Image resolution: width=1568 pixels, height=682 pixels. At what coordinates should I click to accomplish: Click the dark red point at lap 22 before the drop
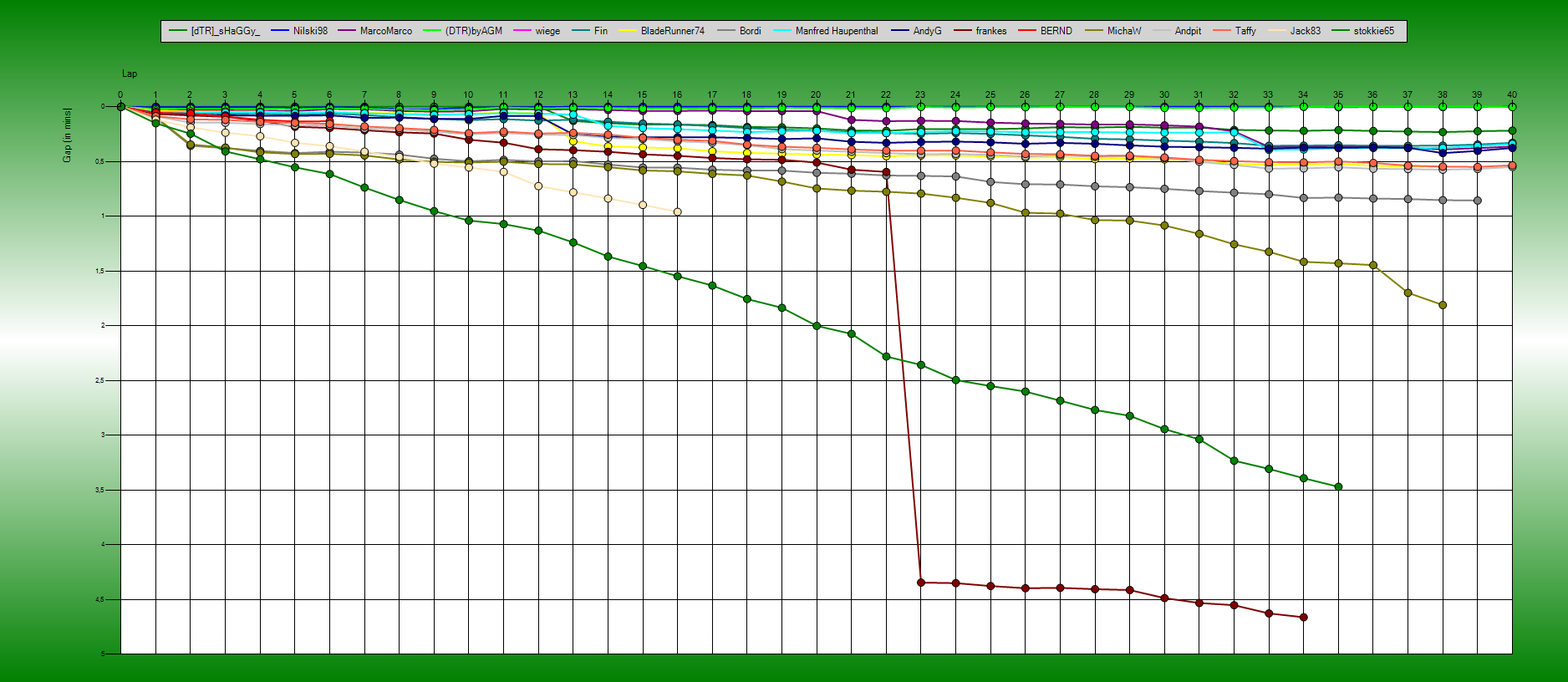(x=886, y=172)
